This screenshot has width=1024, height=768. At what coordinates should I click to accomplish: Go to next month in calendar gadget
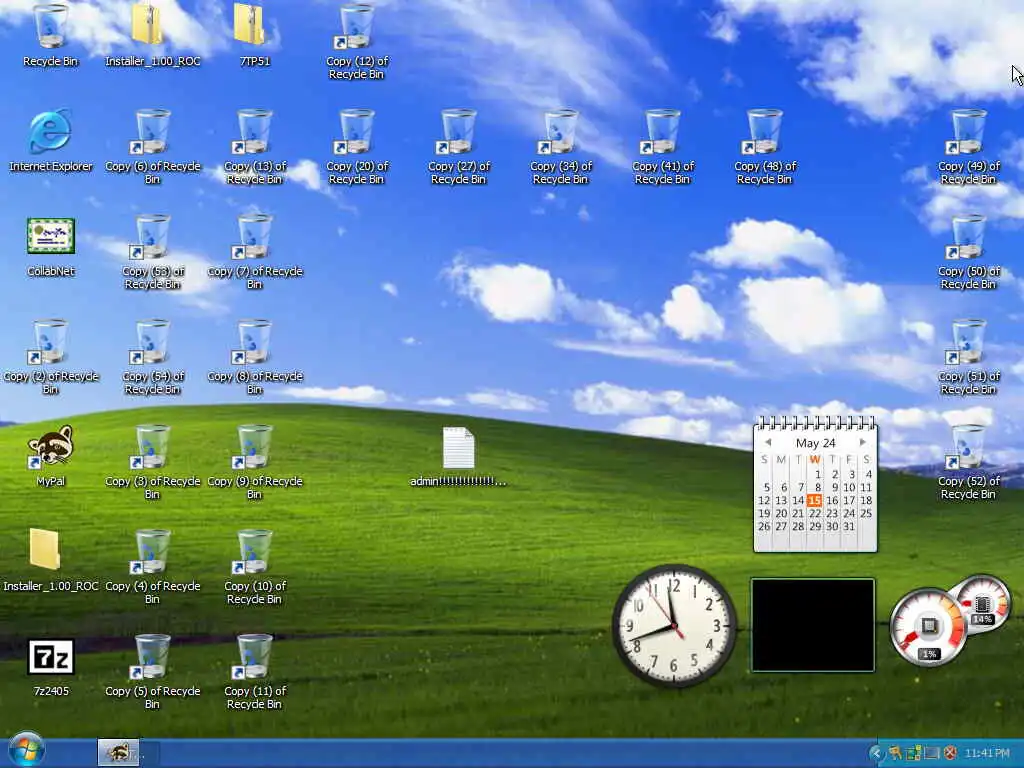863,442
